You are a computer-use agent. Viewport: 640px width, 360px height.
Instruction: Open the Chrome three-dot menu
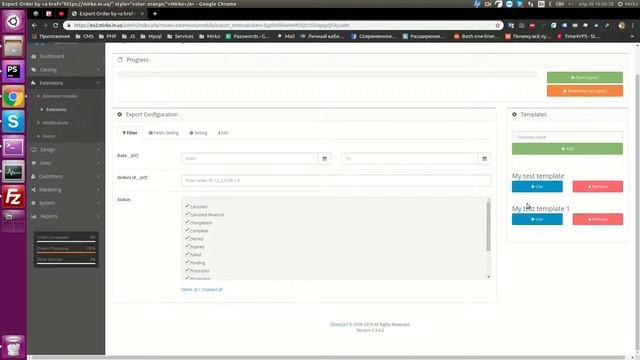pyautogui.click(x=633, y=25)
